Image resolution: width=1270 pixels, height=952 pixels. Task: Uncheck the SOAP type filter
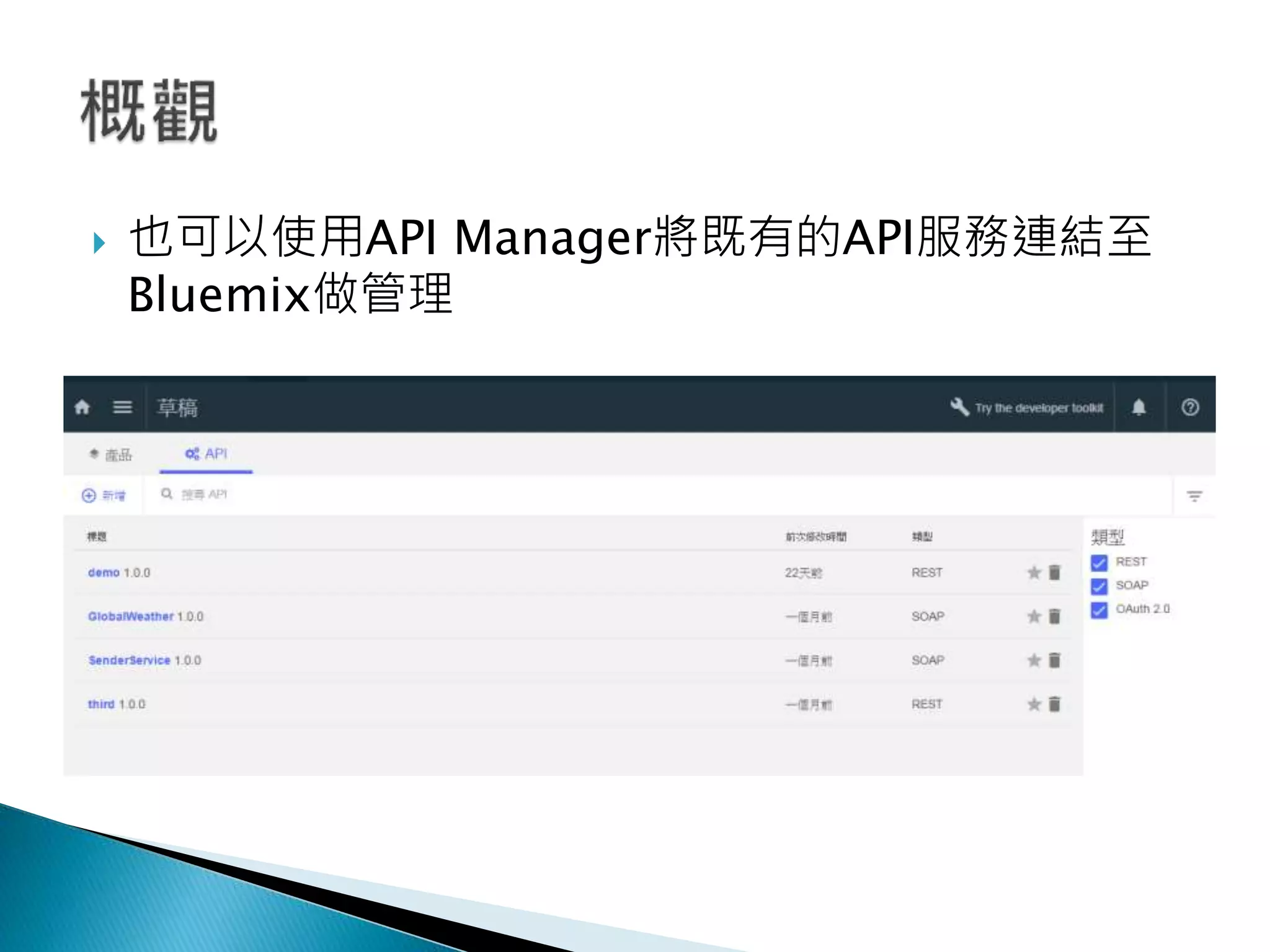(x=1099, y=586)
